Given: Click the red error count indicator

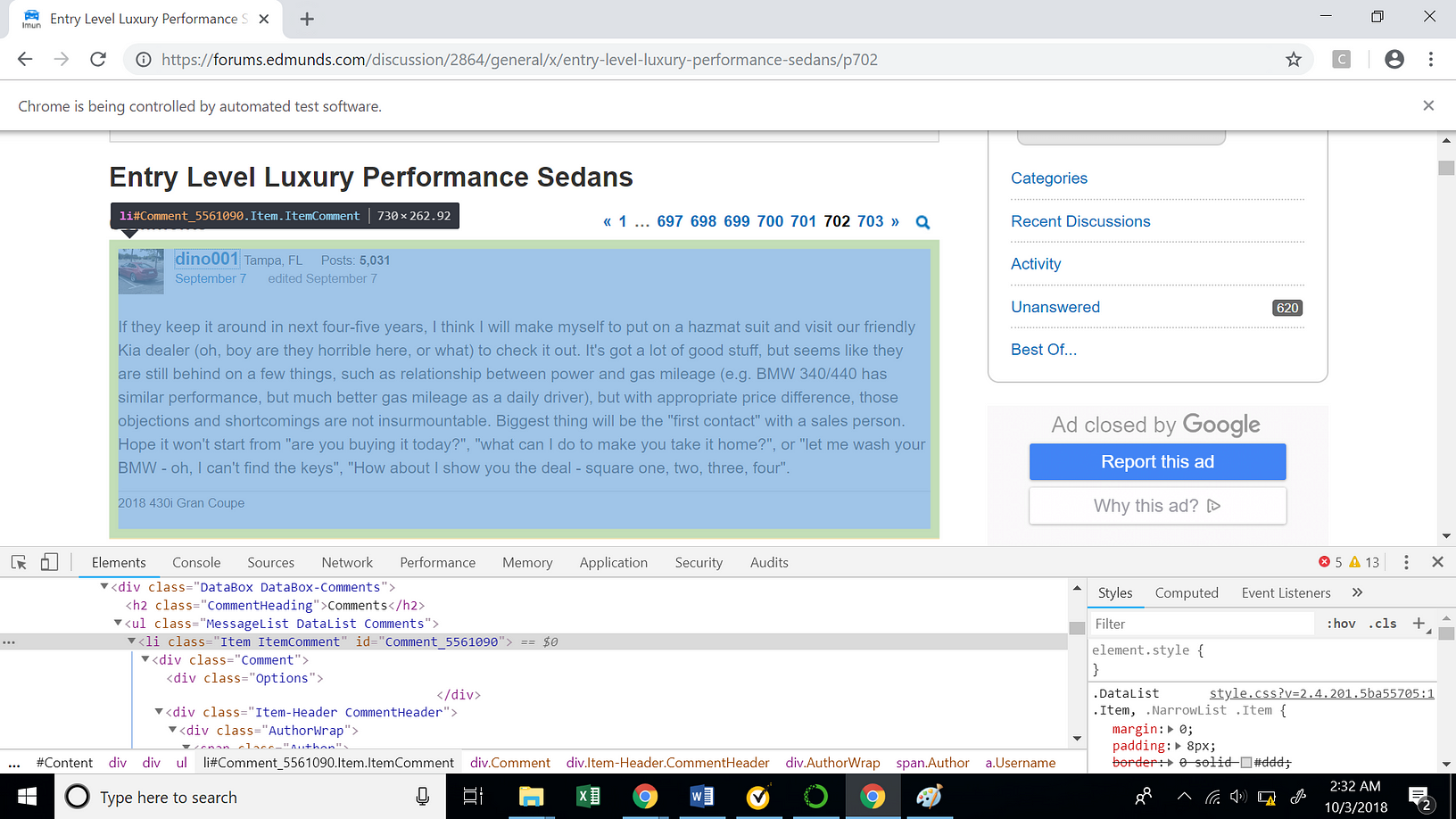Looking at the screenshot, I should (1330, 562).
